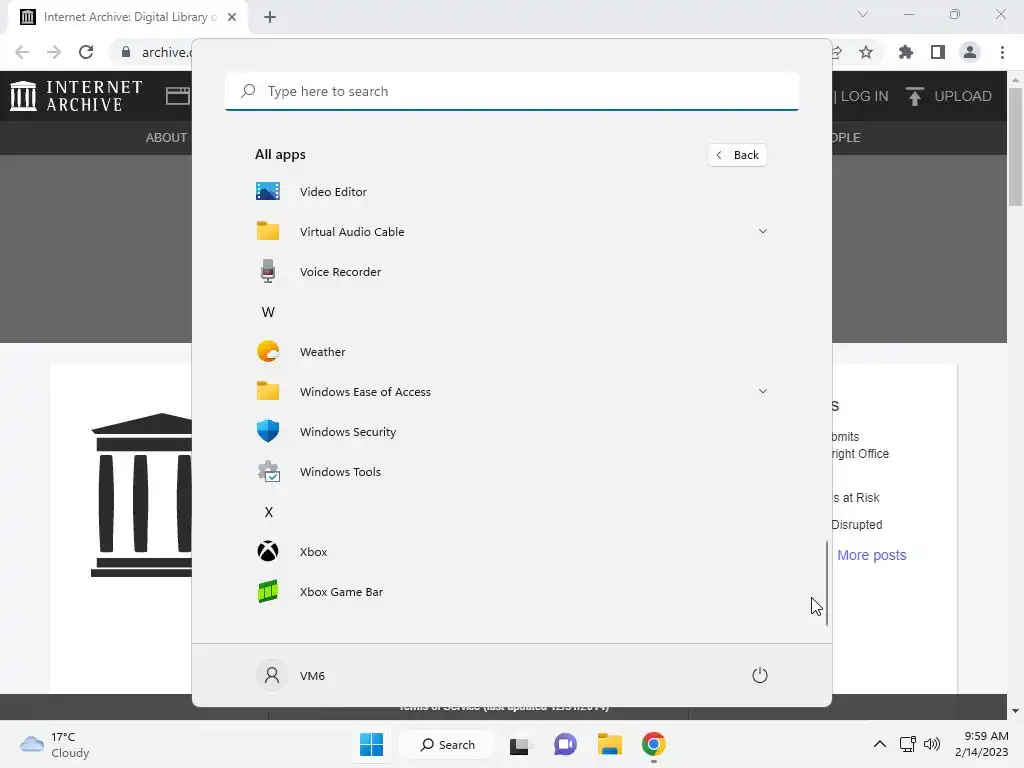Click the Internet Archive upload arrow icon

point(914,96)
